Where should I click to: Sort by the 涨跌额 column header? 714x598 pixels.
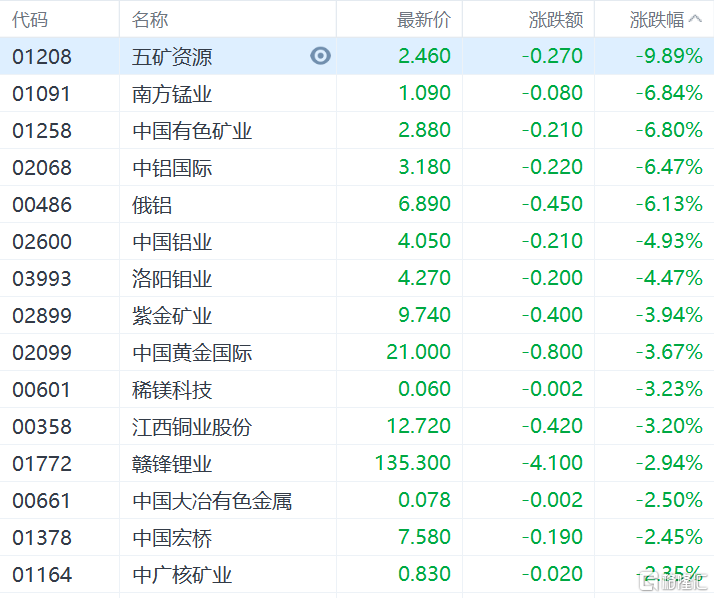pyautogui.click(x=556, y=20)
